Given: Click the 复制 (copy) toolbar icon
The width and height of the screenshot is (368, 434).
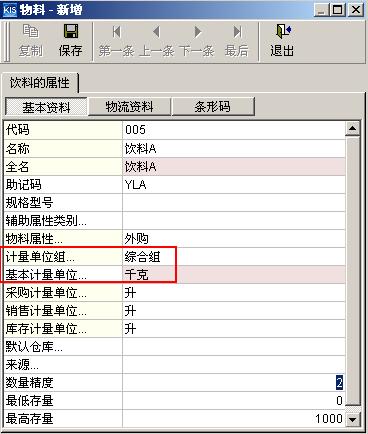Looking at the screenshot, I should tap(31, 41).
